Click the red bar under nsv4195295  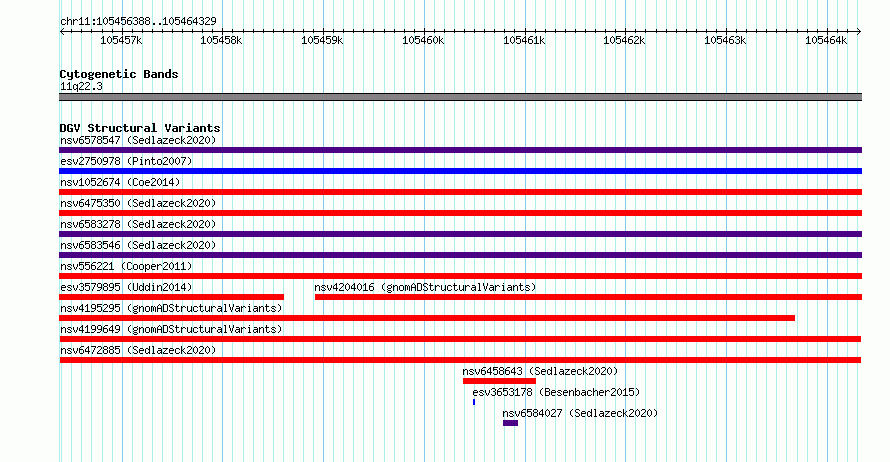427,318
